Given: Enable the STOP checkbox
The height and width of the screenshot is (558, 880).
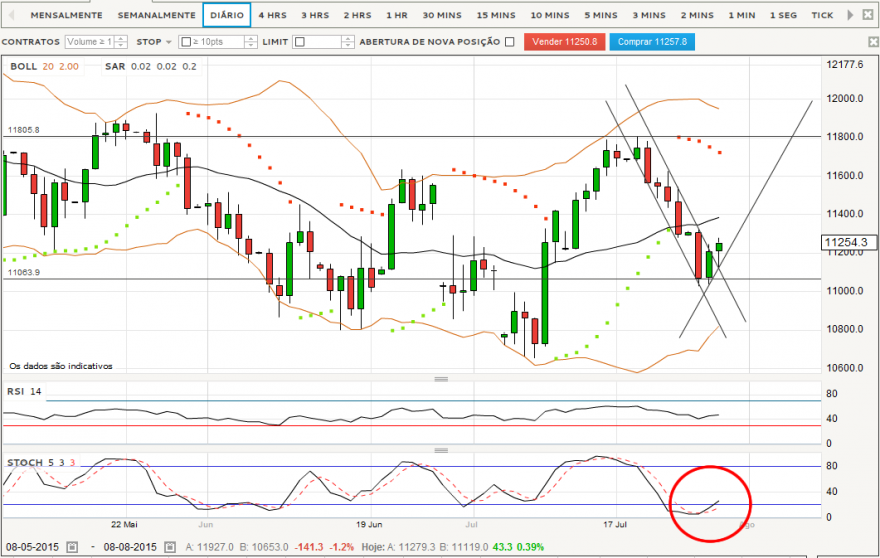Looking at the screenshot, I should click(x=186, y=42).
